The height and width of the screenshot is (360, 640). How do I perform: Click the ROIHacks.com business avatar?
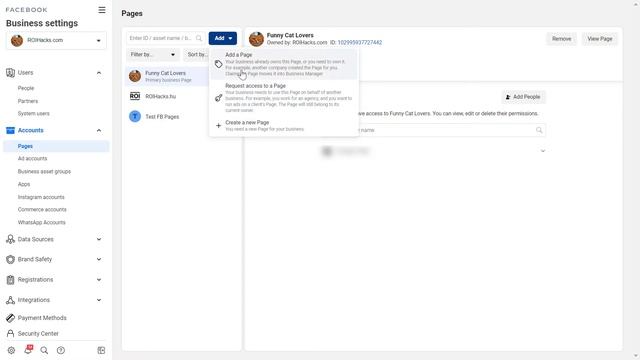click(17, 40)
